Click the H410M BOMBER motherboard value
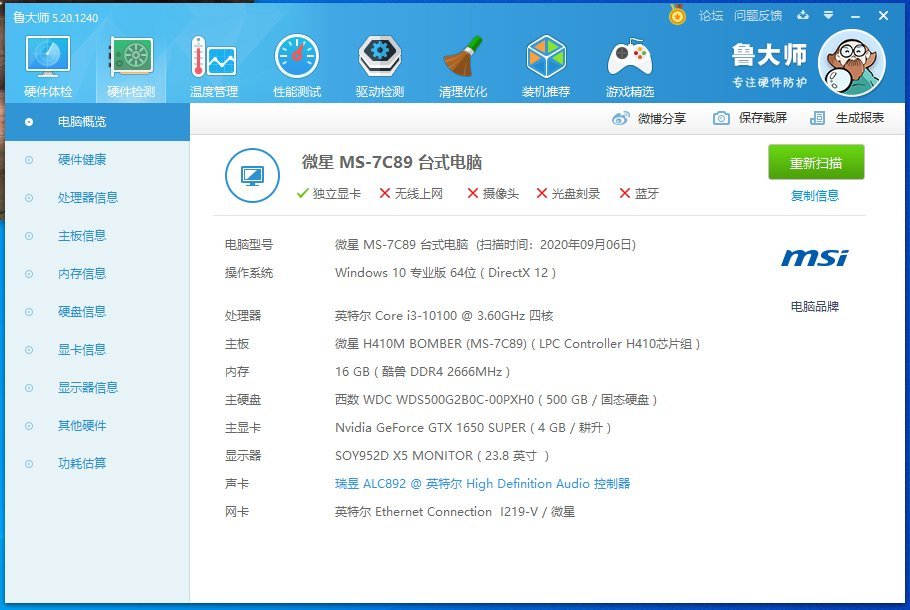910x610 pixels. pyautogui.click(x=517, y=344)
